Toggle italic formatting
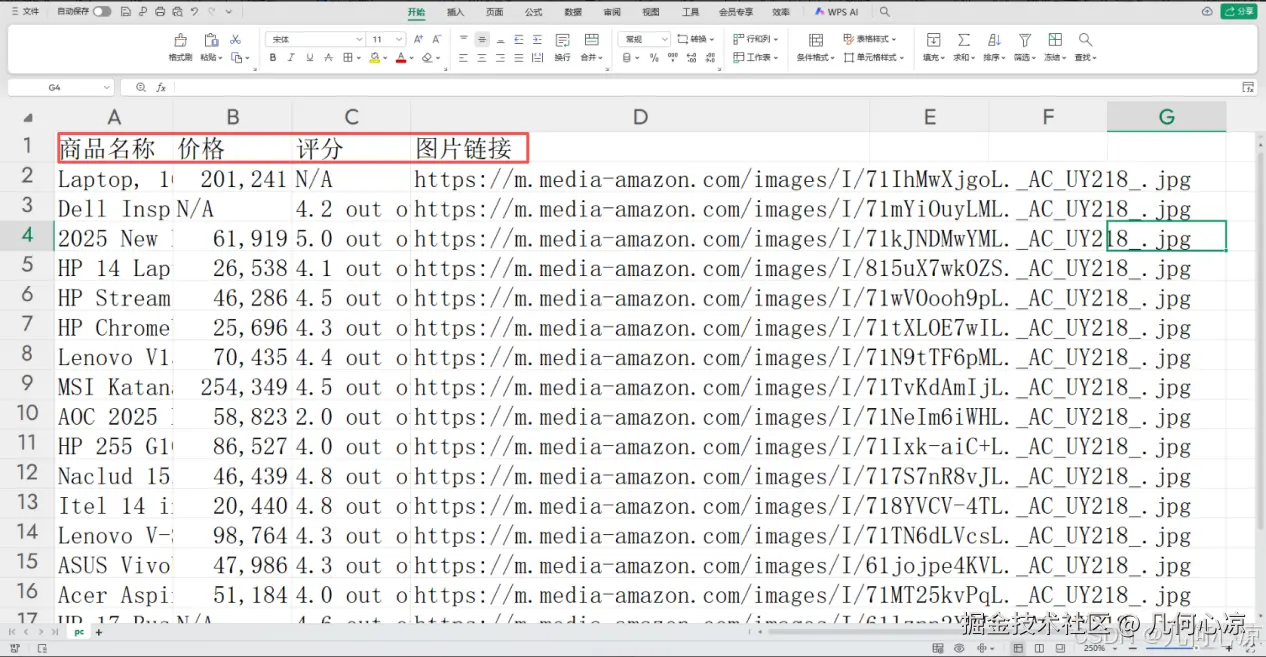This screenshot has width=1266, height=657. point(291,57)
